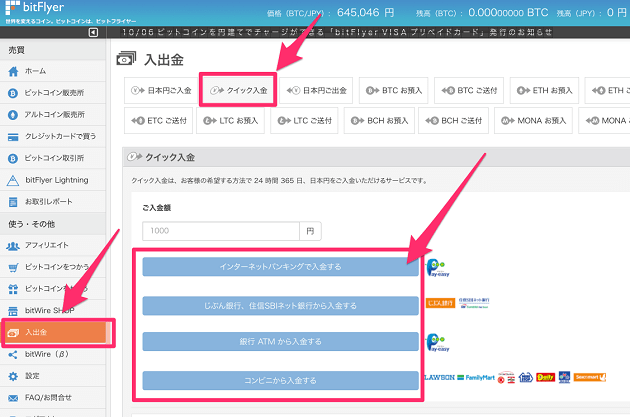Open the BCH お預入 tab
Image resolution: width=630 pixels, height=417 pixels.
click(x=379, y=121)
